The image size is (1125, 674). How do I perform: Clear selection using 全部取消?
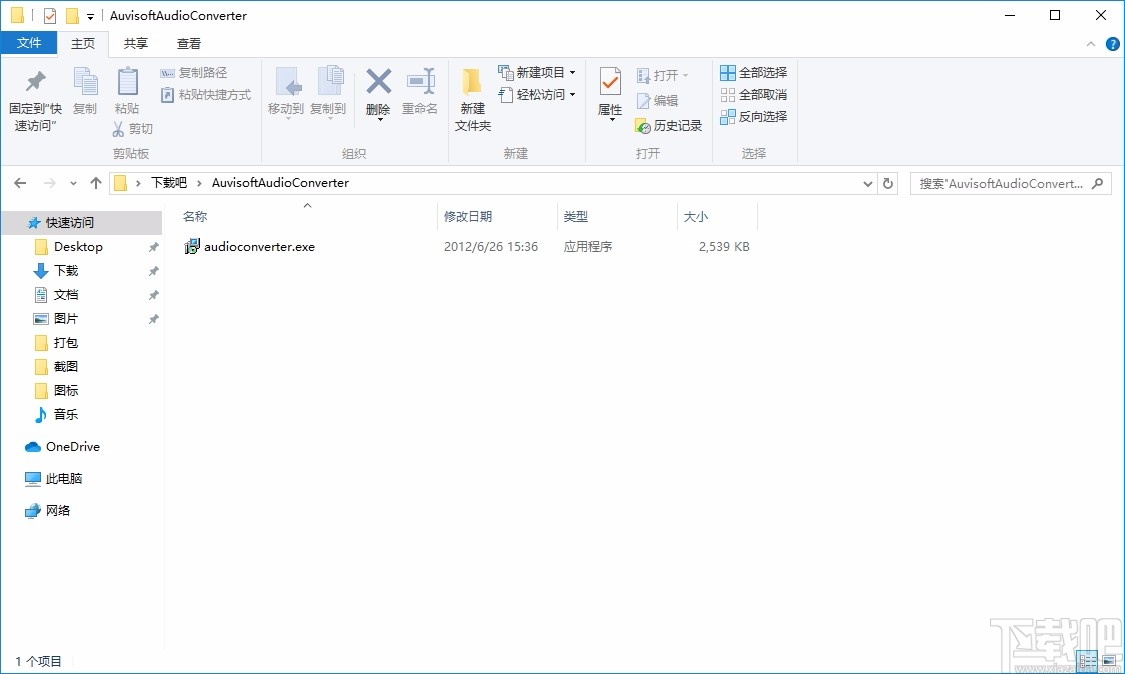point(753,92)
